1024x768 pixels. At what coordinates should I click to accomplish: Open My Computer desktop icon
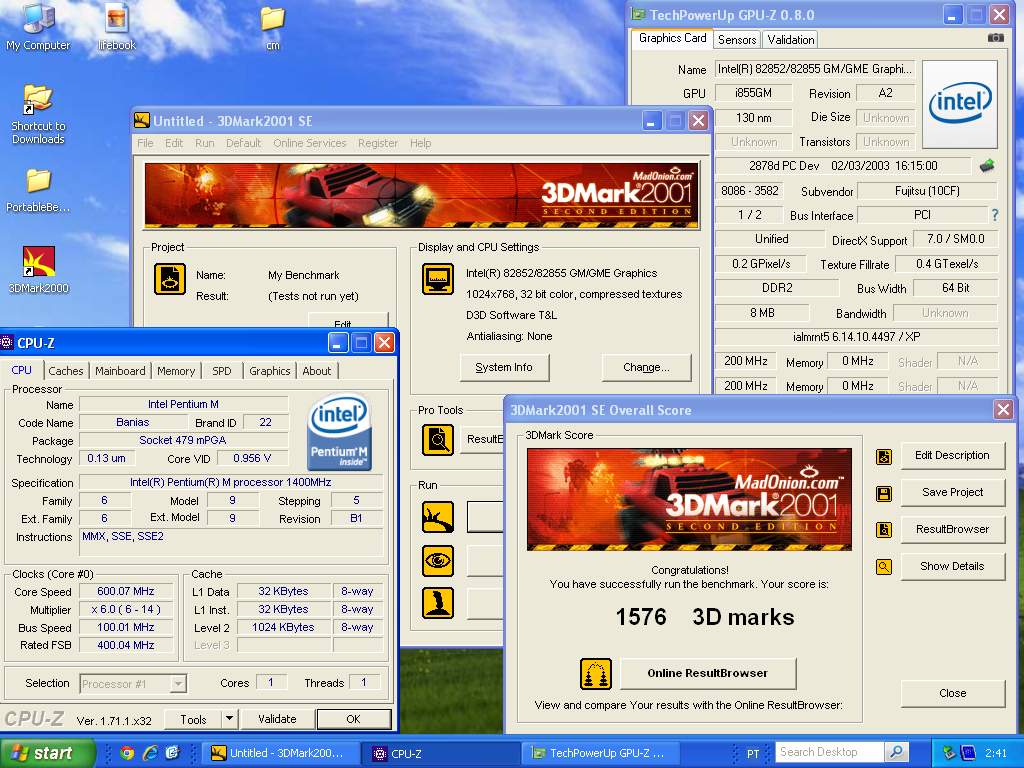click(x=38, y=26)
